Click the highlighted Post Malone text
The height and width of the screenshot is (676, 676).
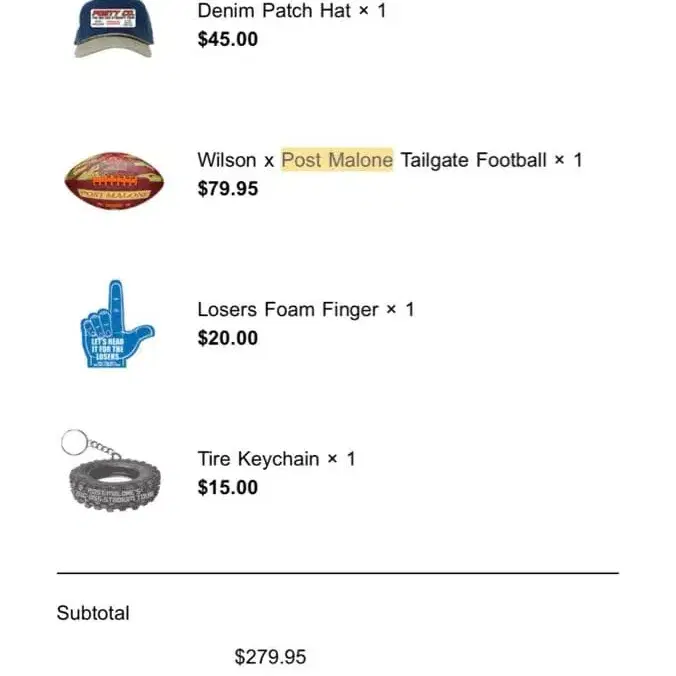pos(337,160)
